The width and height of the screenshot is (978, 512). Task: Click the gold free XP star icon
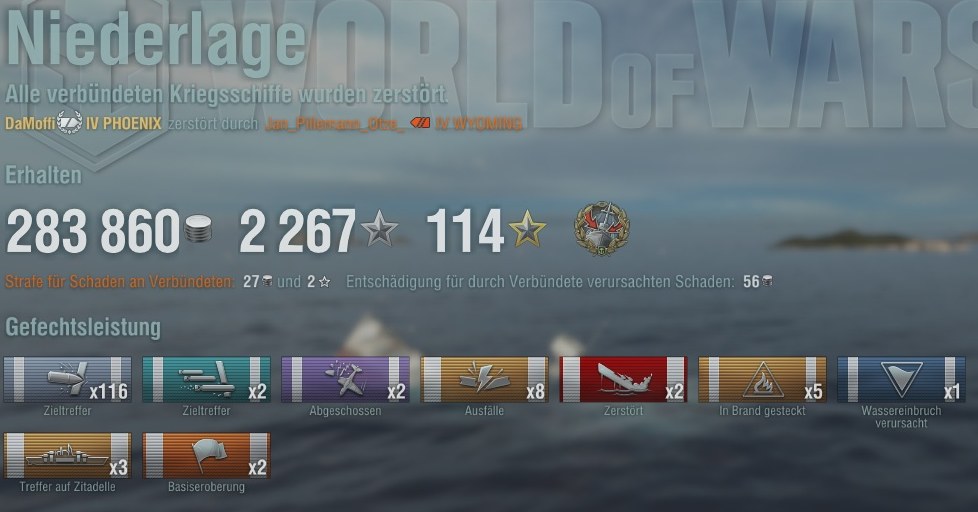coord(527,228)
